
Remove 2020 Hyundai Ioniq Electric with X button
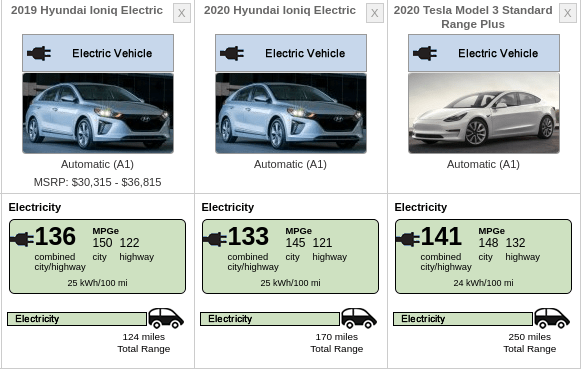pyautogui.click(x=375, y=13)
